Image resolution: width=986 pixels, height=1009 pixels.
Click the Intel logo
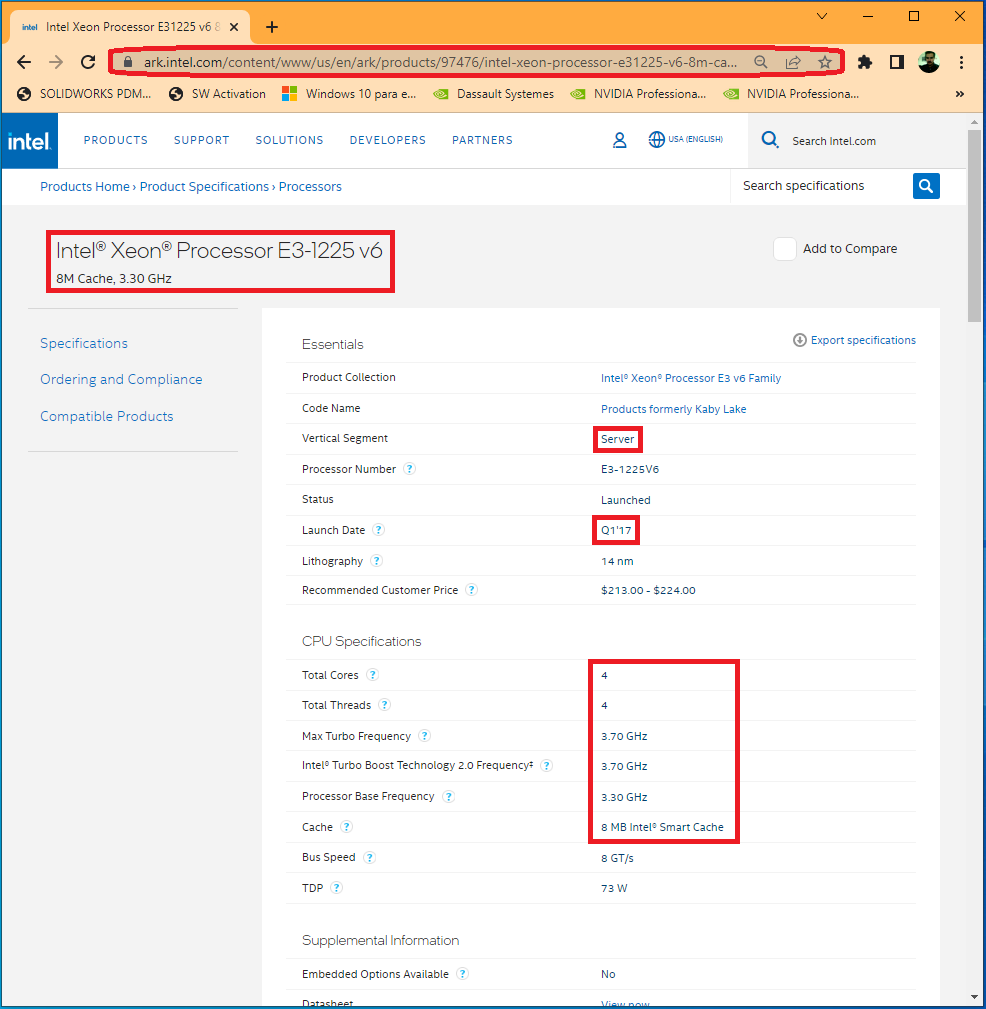tap(30, 141)
